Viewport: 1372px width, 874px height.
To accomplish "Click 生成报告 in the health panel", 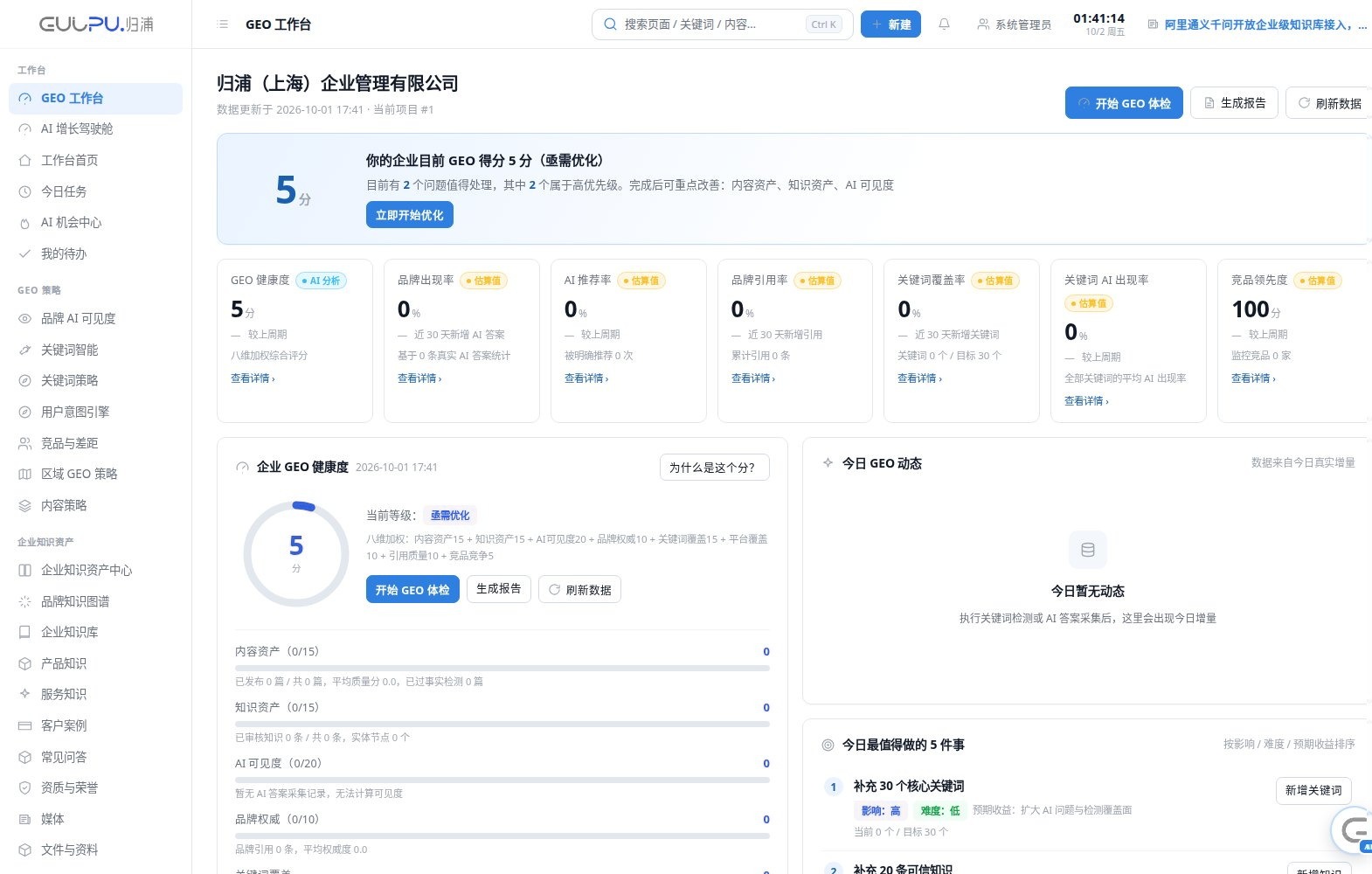I will coord(499,589).
